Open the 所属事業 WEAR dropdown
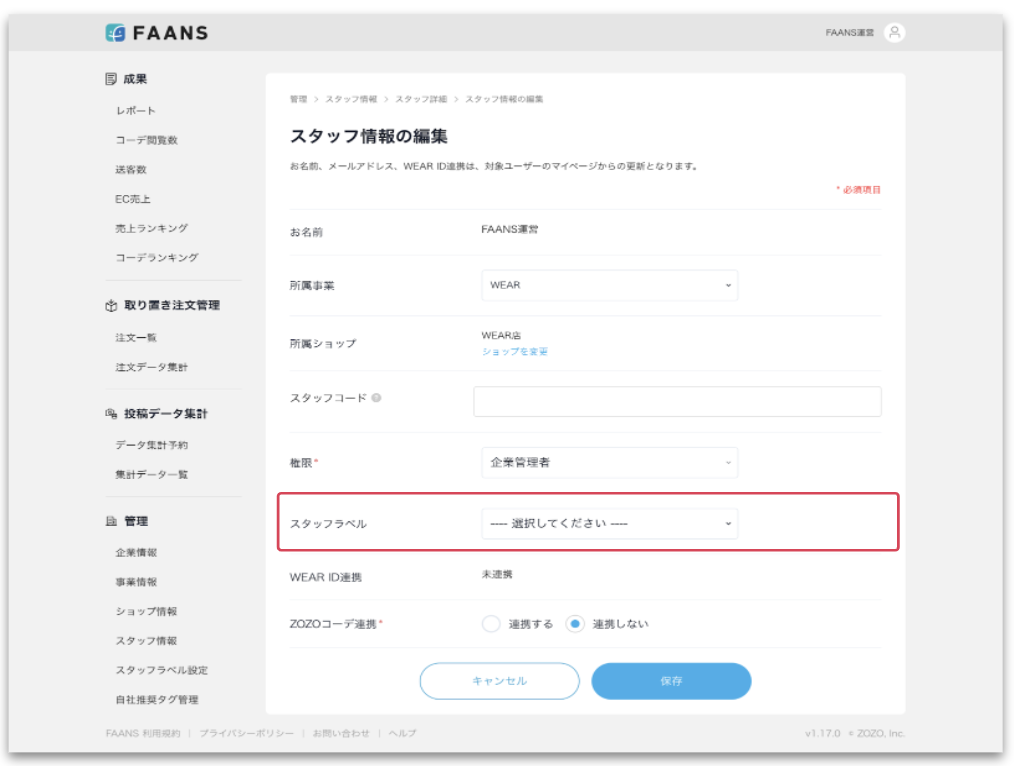Screen dimensions: 1014x766 pos(609,285)
